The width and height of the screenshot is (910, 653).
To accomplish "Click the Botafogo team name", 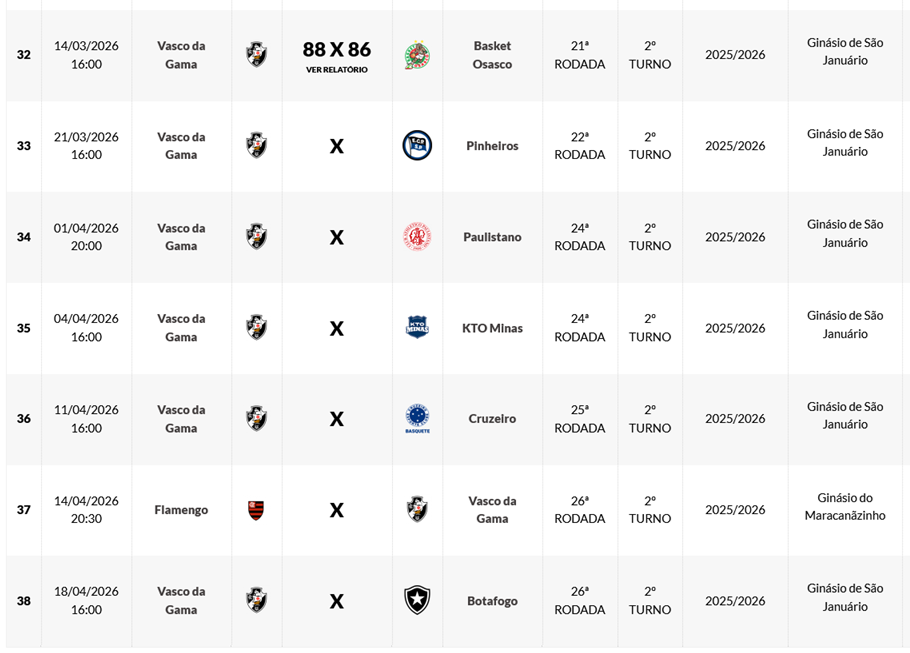I will pos(492,601).
